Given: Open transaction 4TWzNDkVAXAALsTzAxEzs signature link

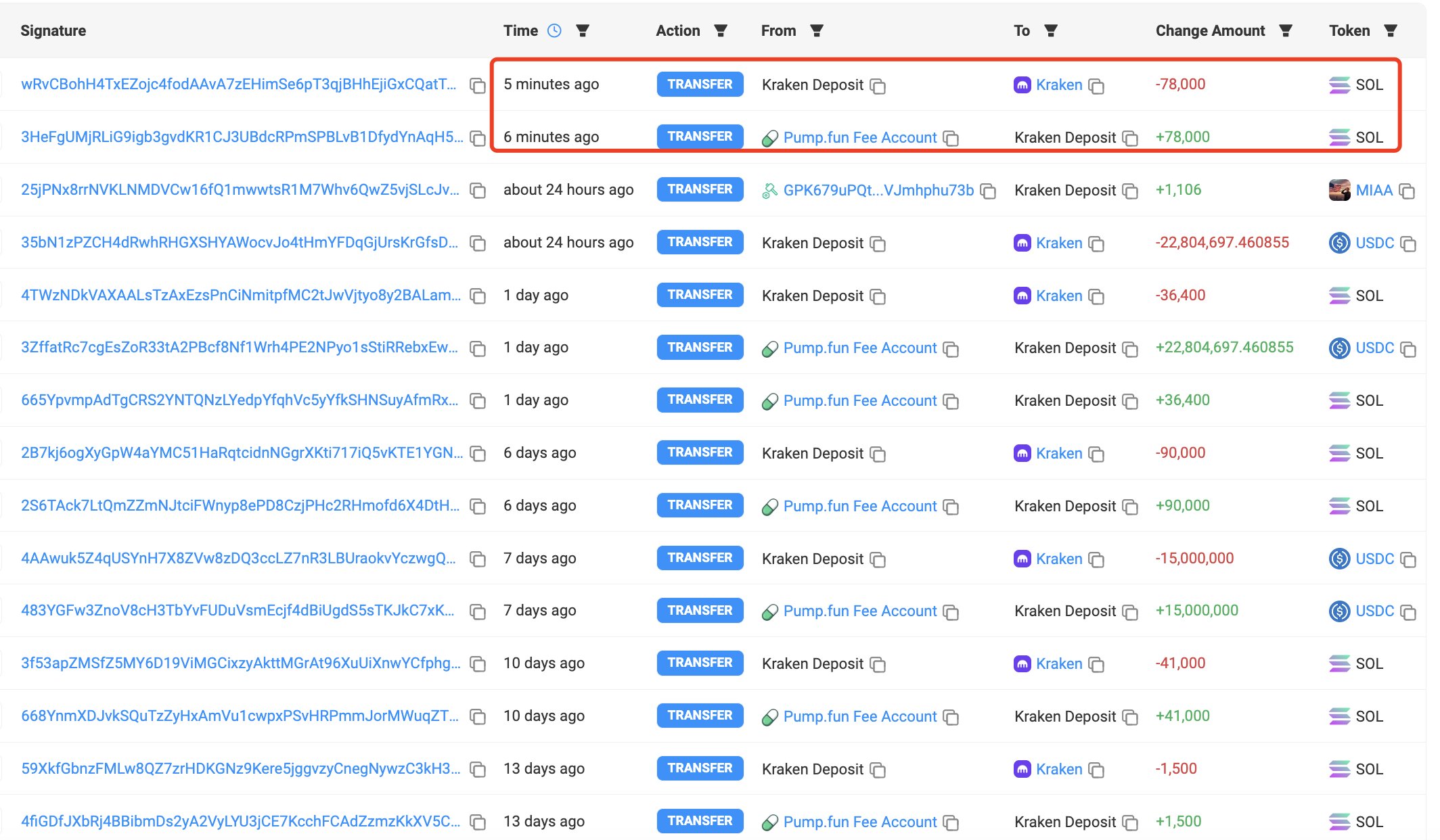Looking at the screenshot, I should pyautogui.click(x=241, y=296).
